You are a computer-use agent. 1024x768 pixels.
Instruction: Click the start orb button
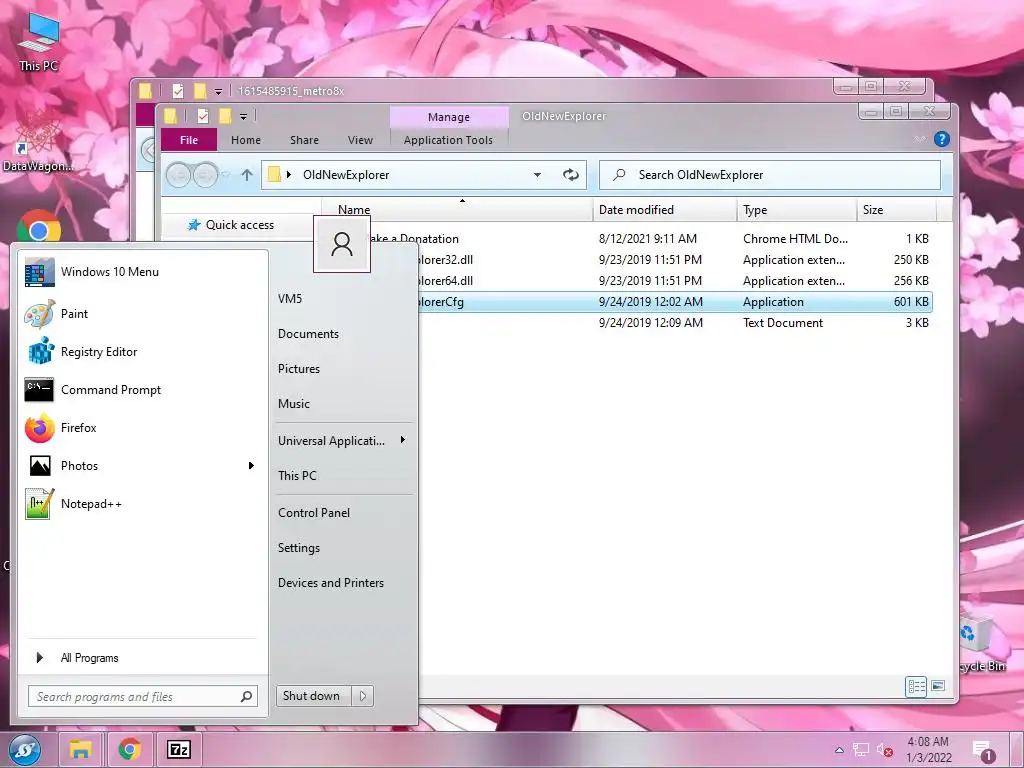tap(24, 750)
